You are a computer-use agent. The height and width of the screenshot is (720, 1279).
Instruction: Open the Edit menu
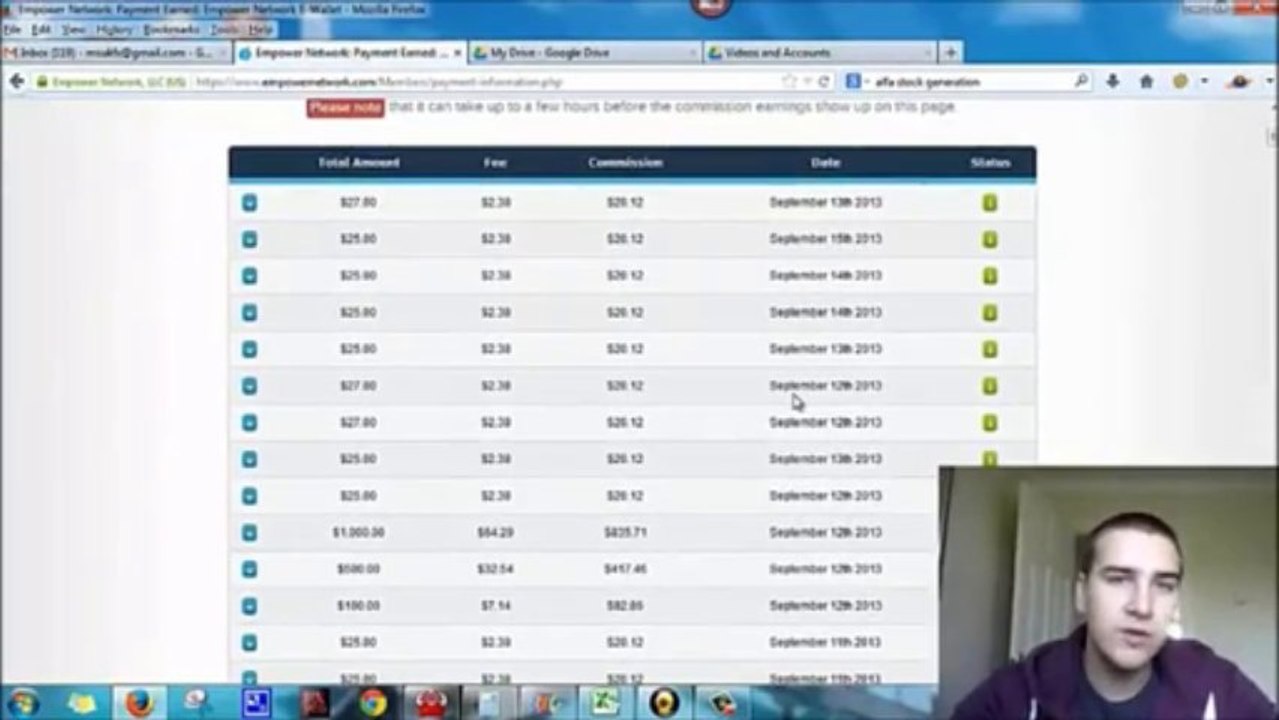click(x=41, y=30)
